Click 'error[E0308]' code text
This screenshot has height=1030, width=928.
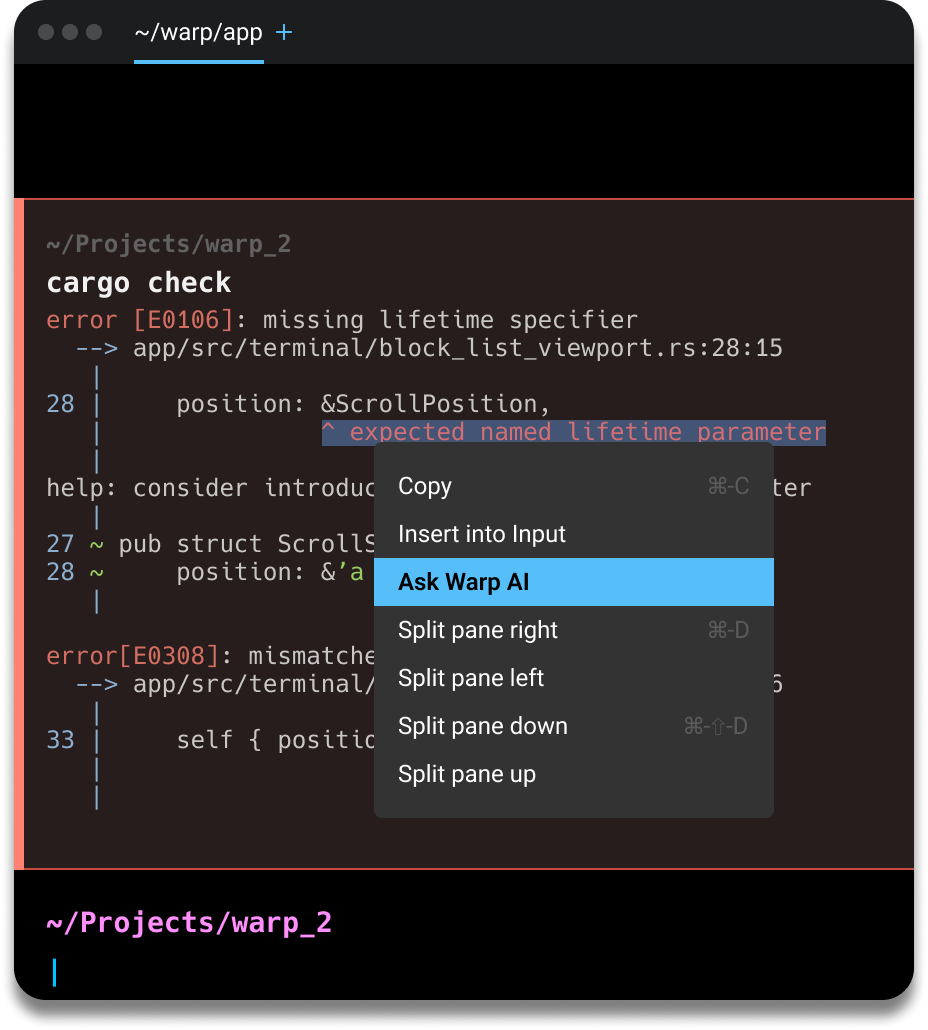tap(132, 656)
